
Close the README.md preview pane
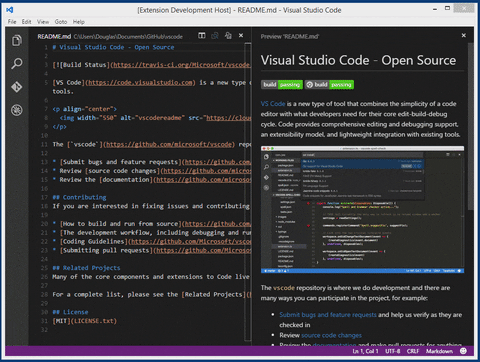coord(464,35)
